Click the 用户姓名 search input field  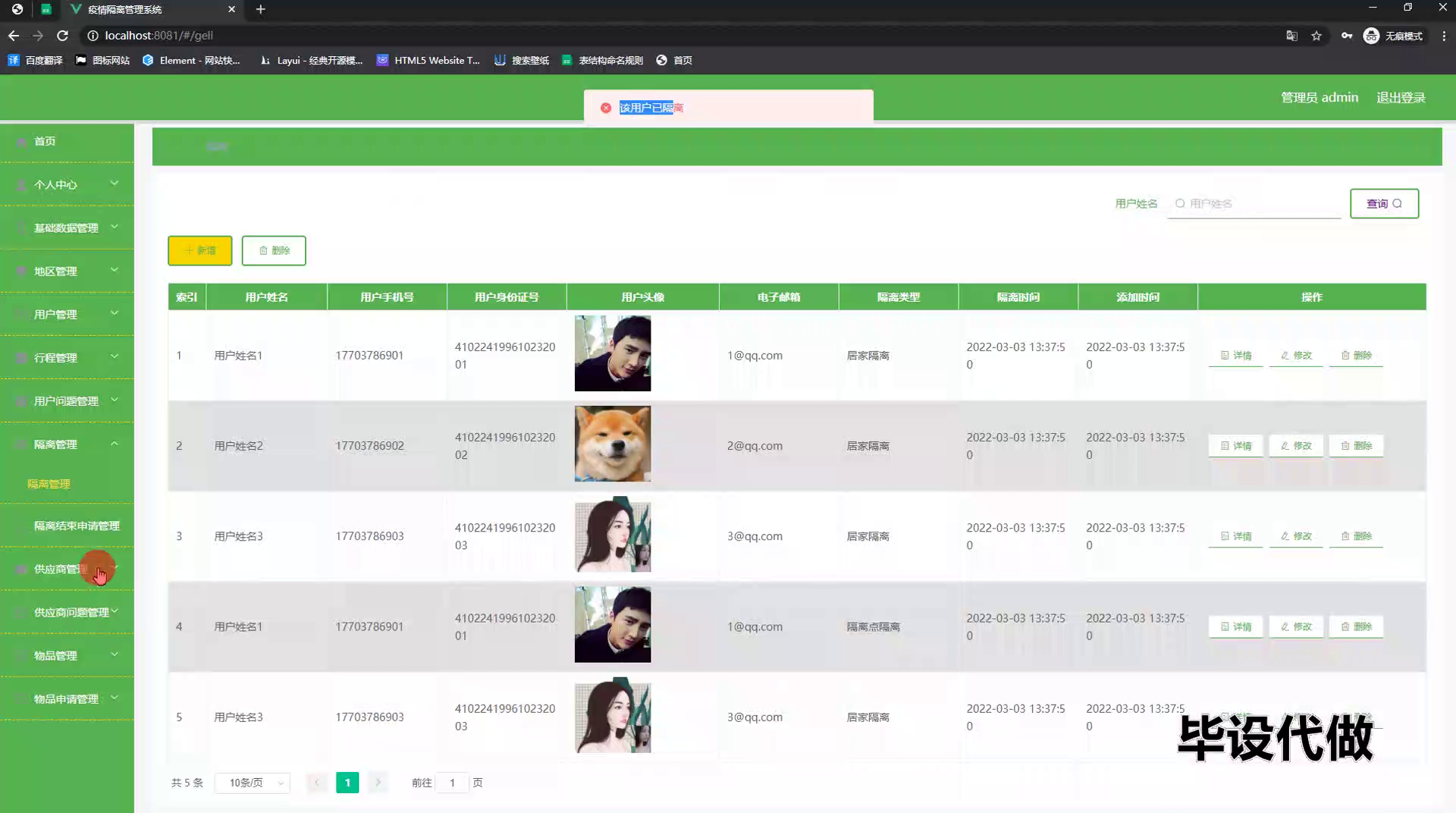pyautogui.click(x=1254, y=203)
